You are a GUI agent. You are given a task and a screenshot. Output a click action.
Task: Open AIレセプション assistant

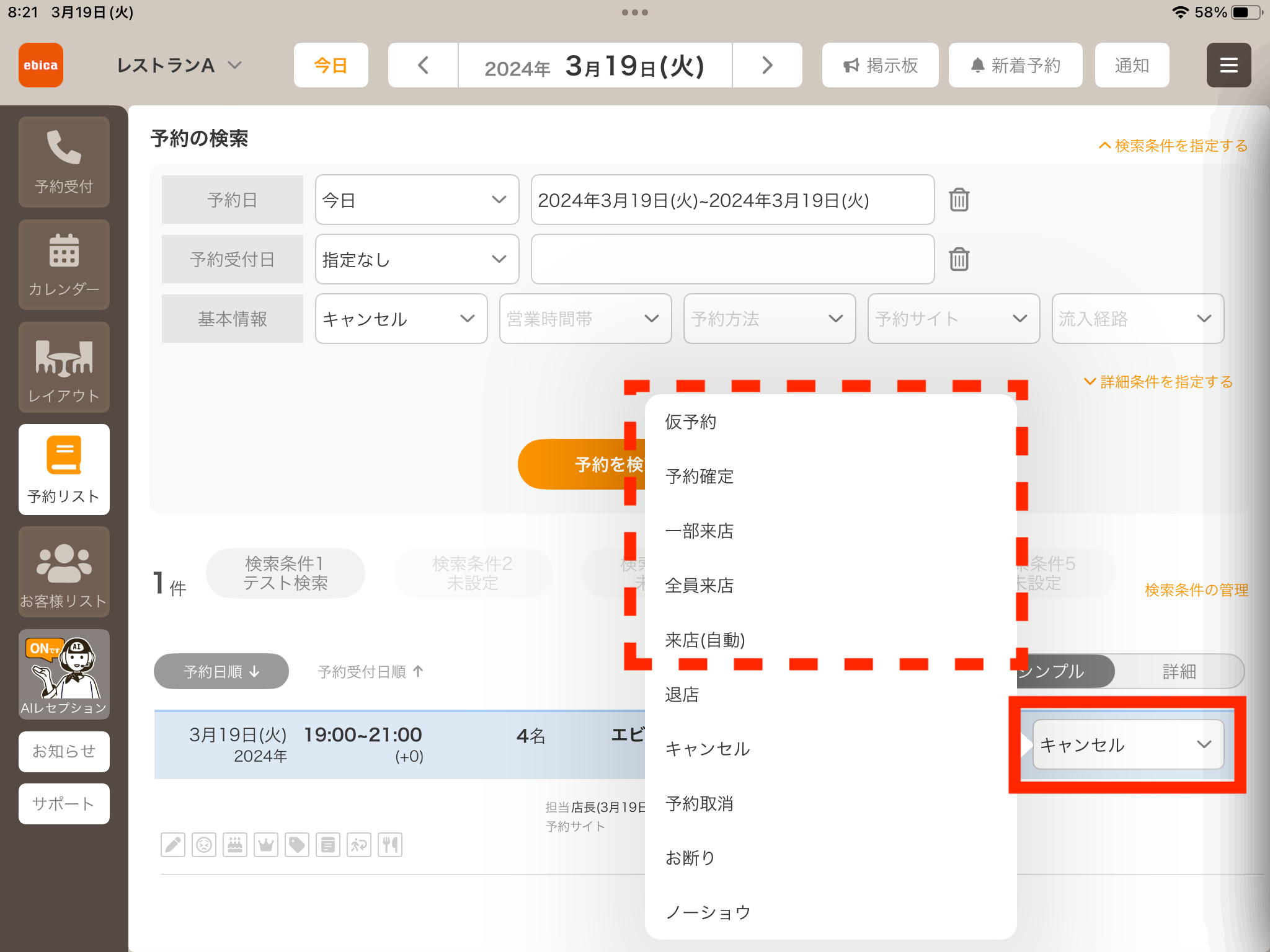point(64,674)
